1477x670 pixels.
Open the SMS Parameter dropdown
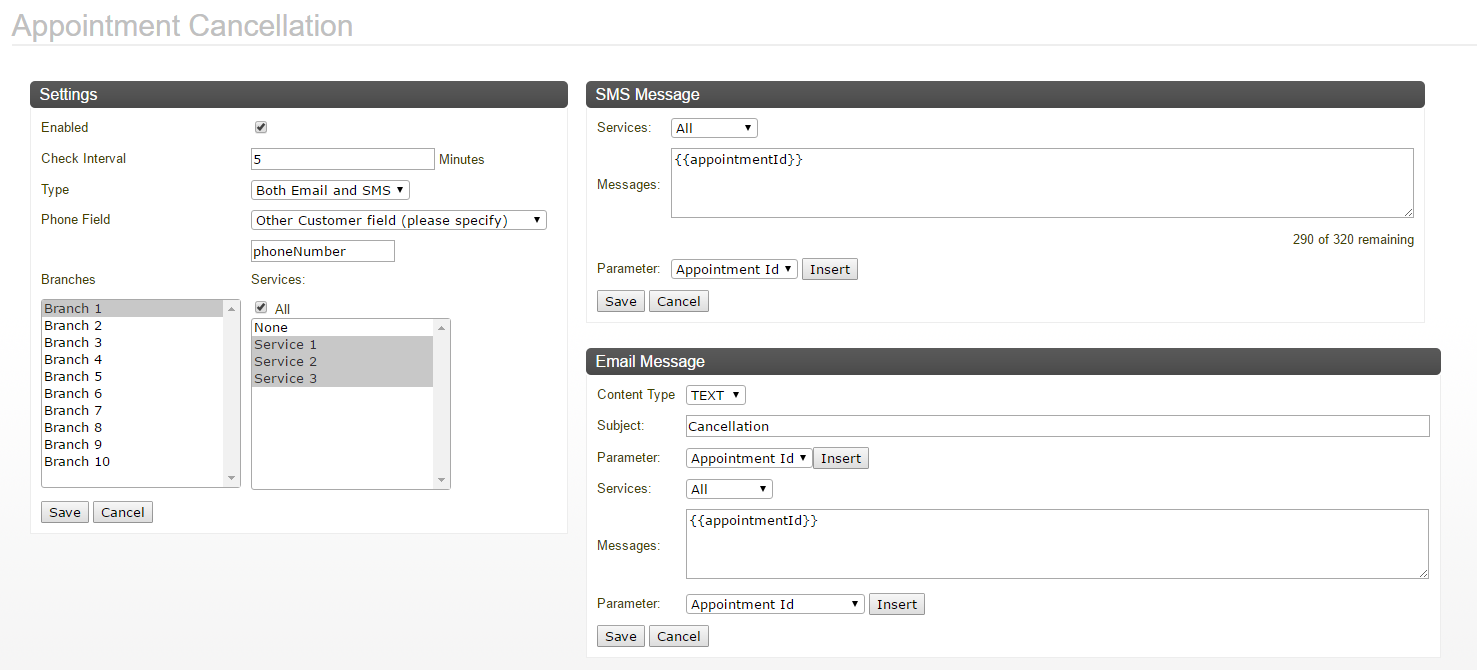point(734,269)
